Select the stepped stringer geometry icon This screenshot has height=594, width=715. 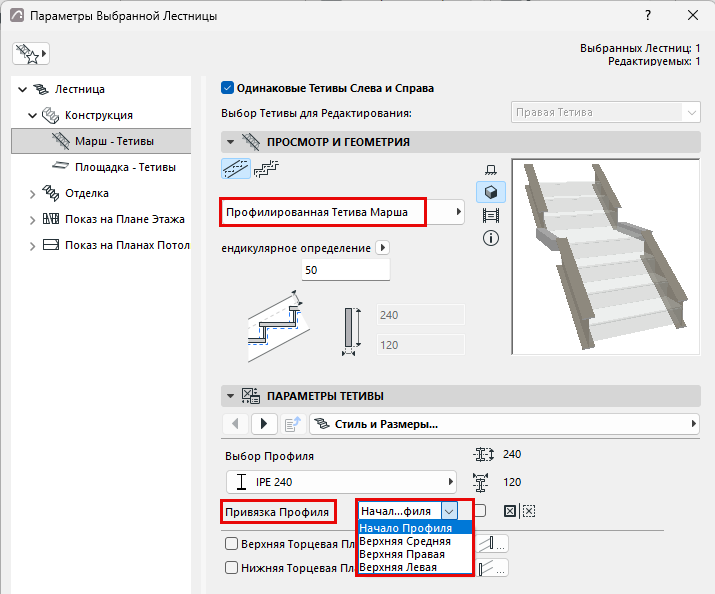[x=266, y=169]
